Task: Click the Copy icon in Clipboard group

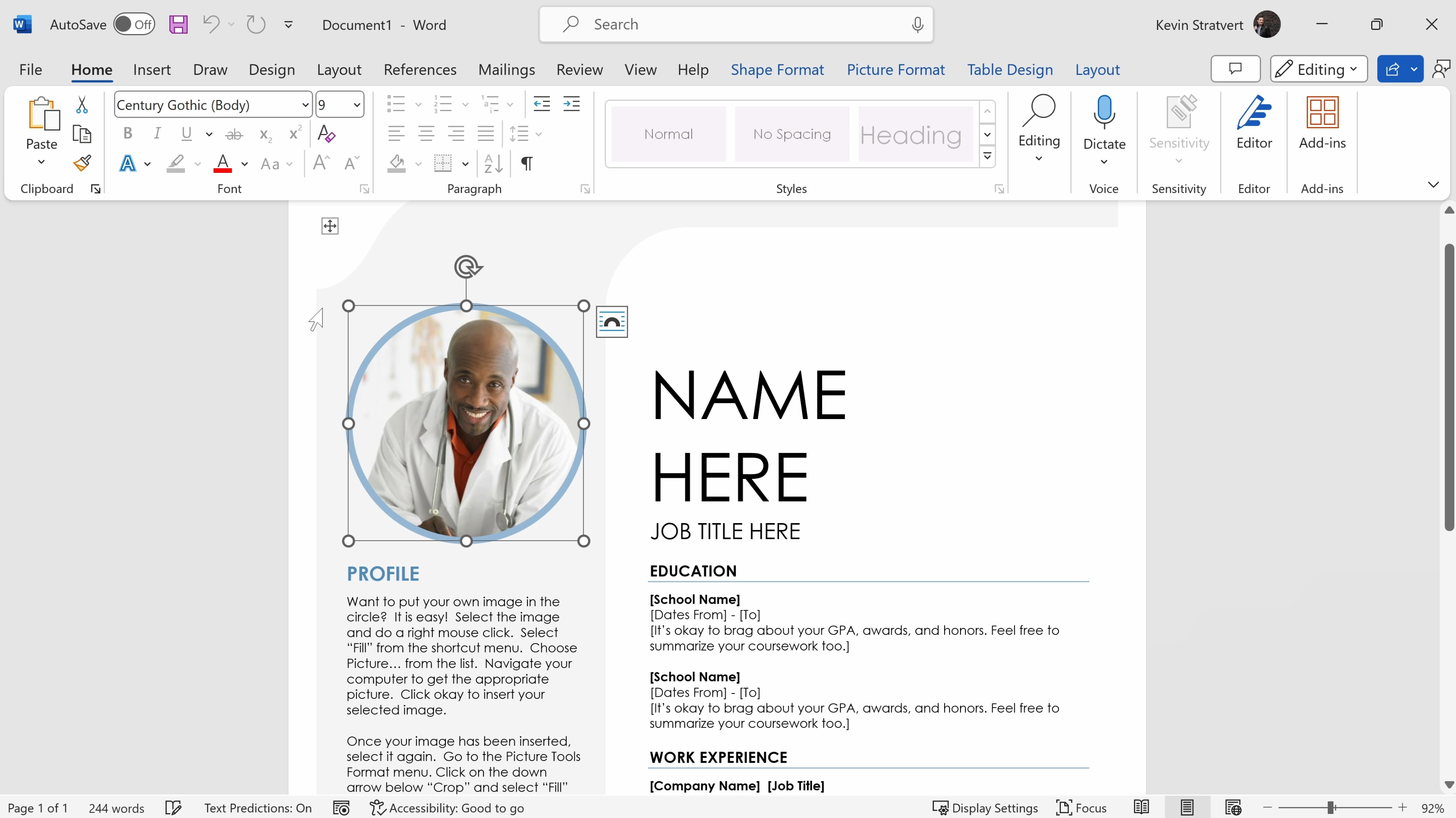Action: (x=82, y=134)
